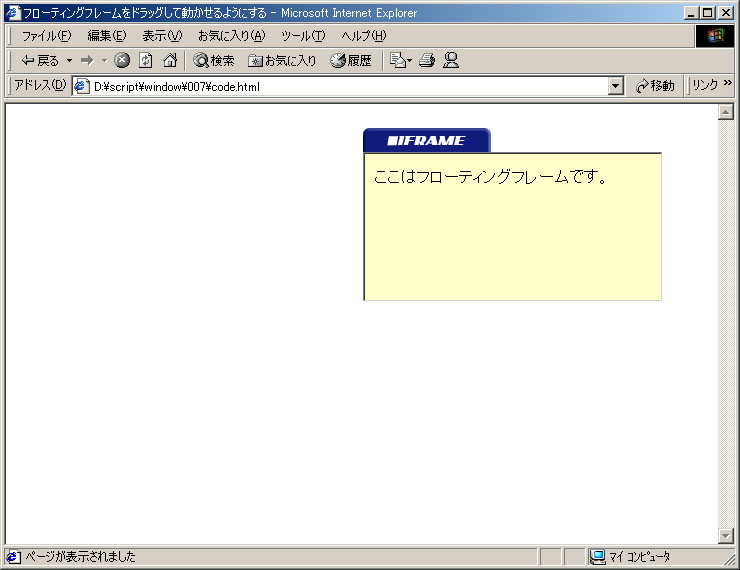The image size is (740, 570).
Task: Click the Links (リンク) toolbar label
Action: (x=705, y=85)
